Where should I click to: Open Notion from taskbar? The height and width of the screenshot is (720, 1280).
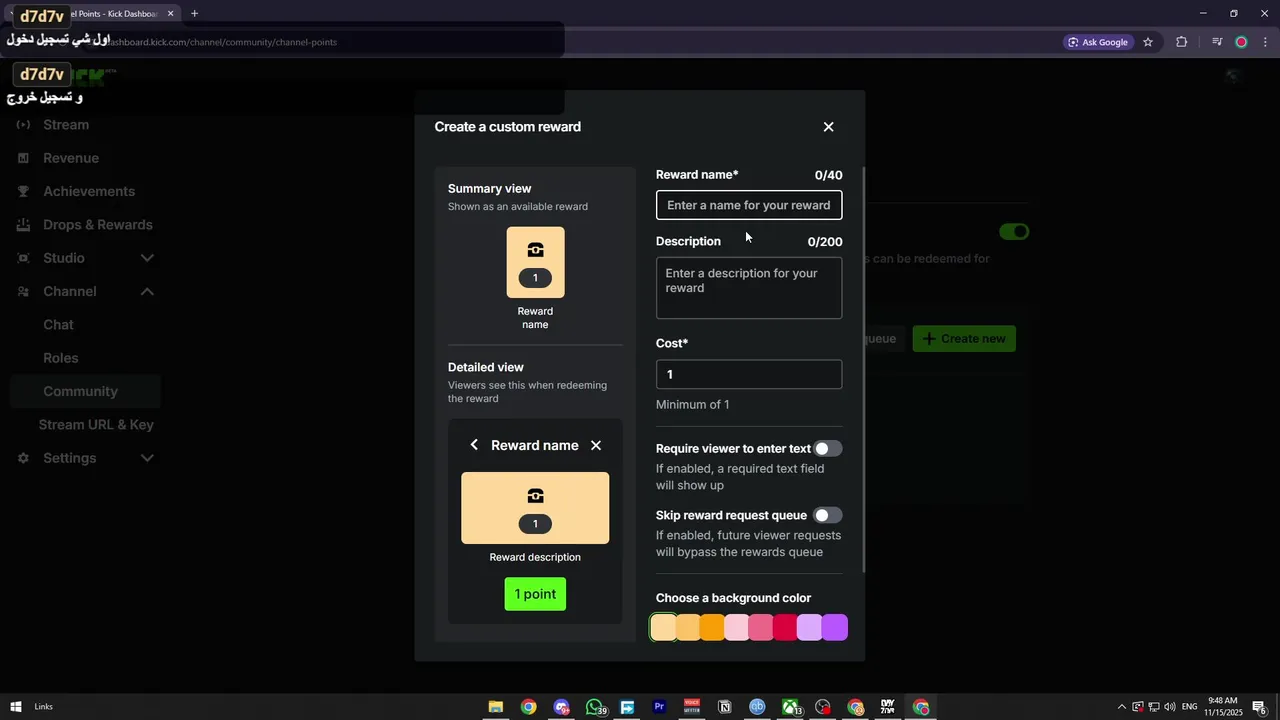coord(725,707)
